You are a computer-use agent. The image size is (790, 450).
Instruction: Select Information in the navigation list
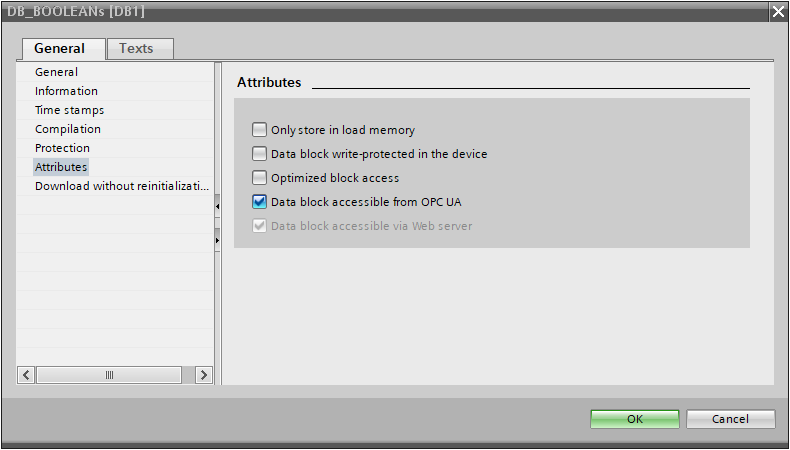[x=66, y=91]
